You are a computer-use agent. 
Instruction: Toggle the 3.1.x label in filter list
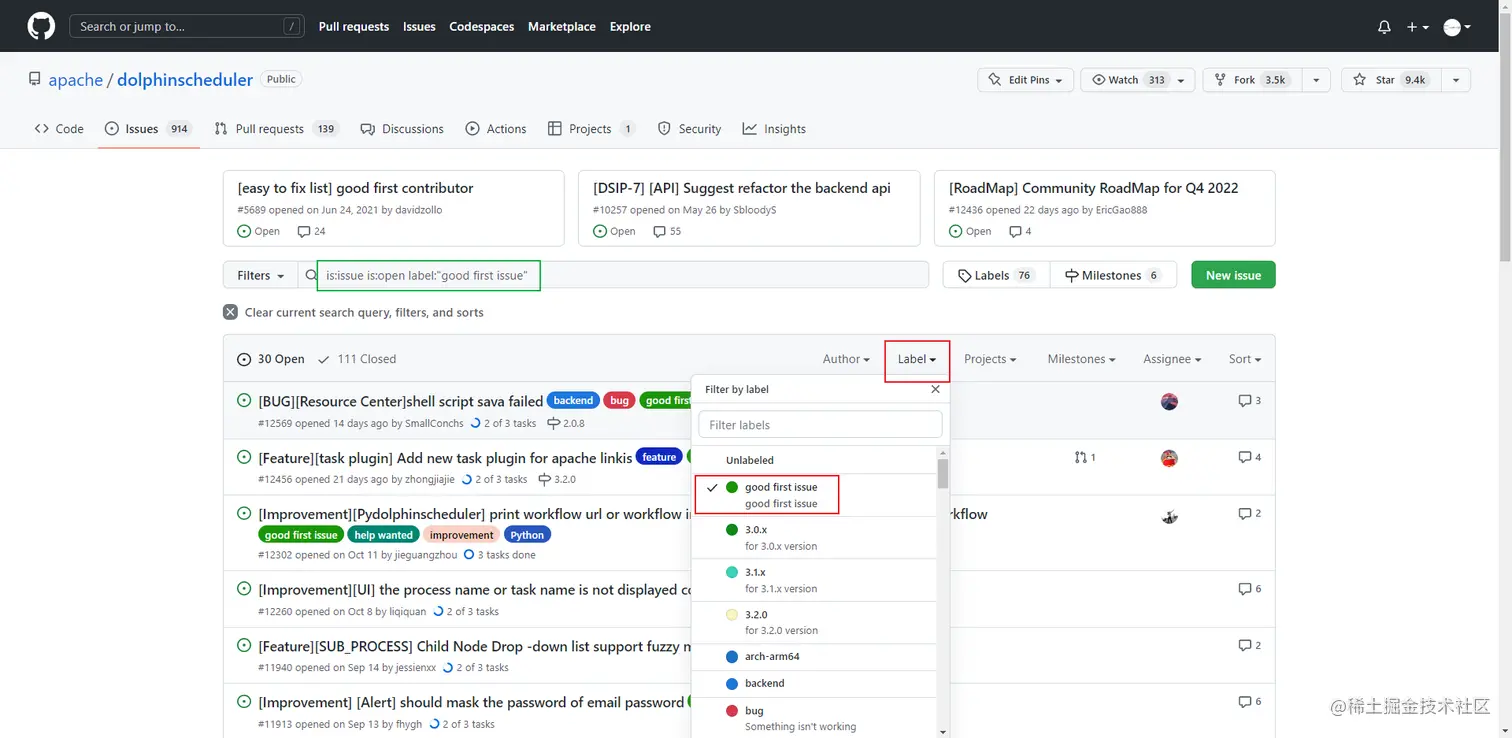pos(815,580)
